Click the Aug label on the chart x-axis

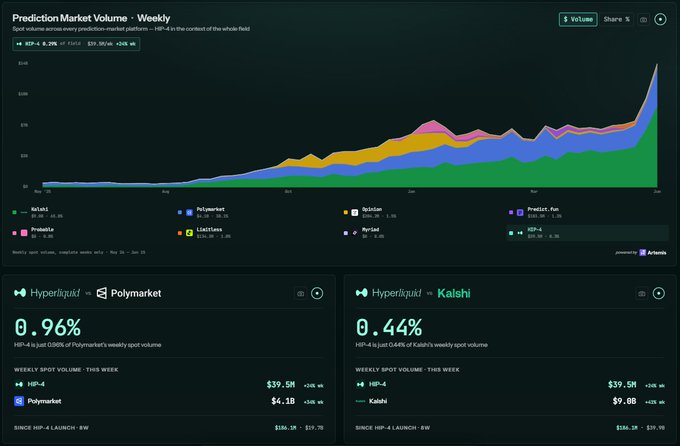(166, 191)
